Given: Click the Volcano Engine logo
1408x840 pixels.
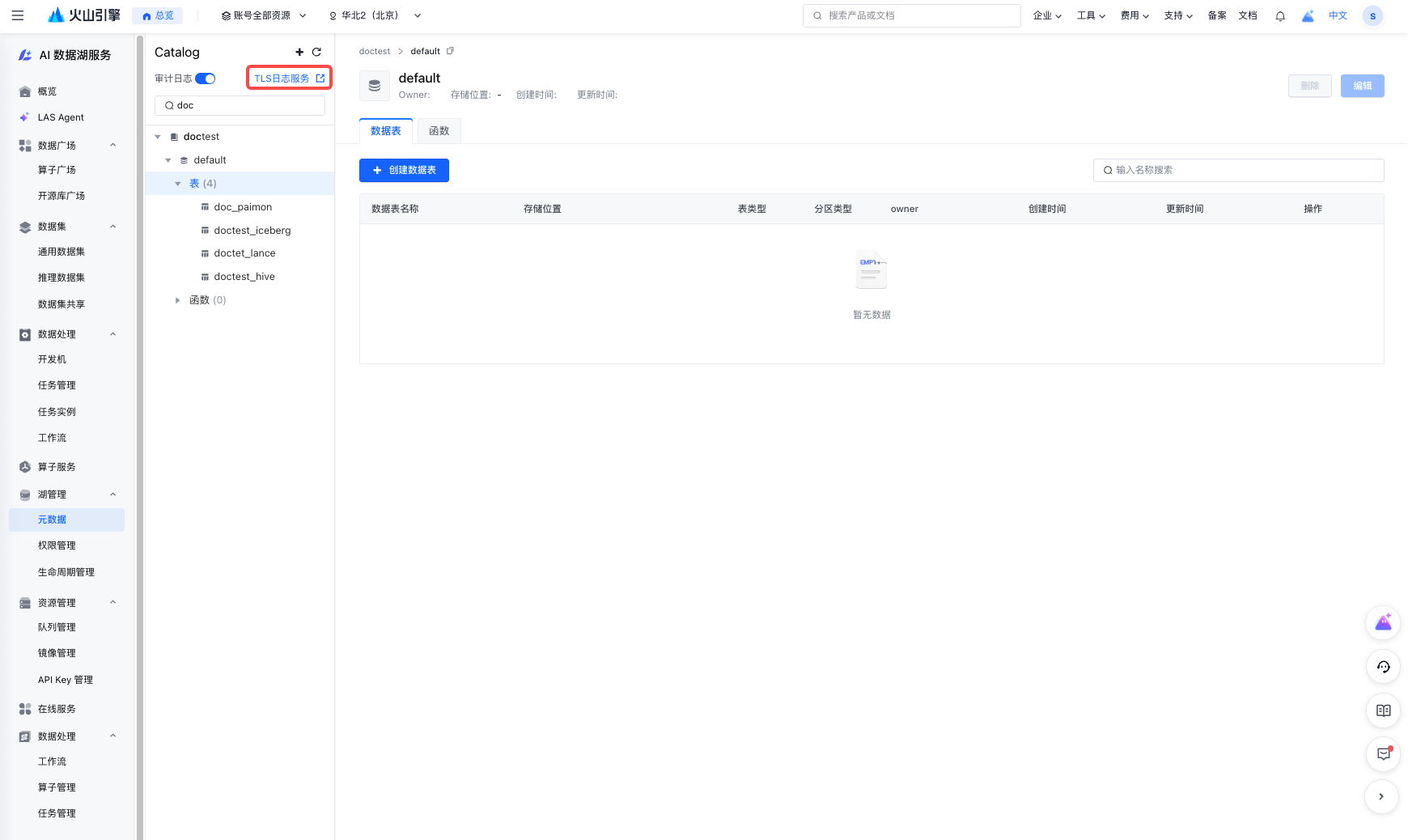Looking at the screenshot, I should 84,15.
